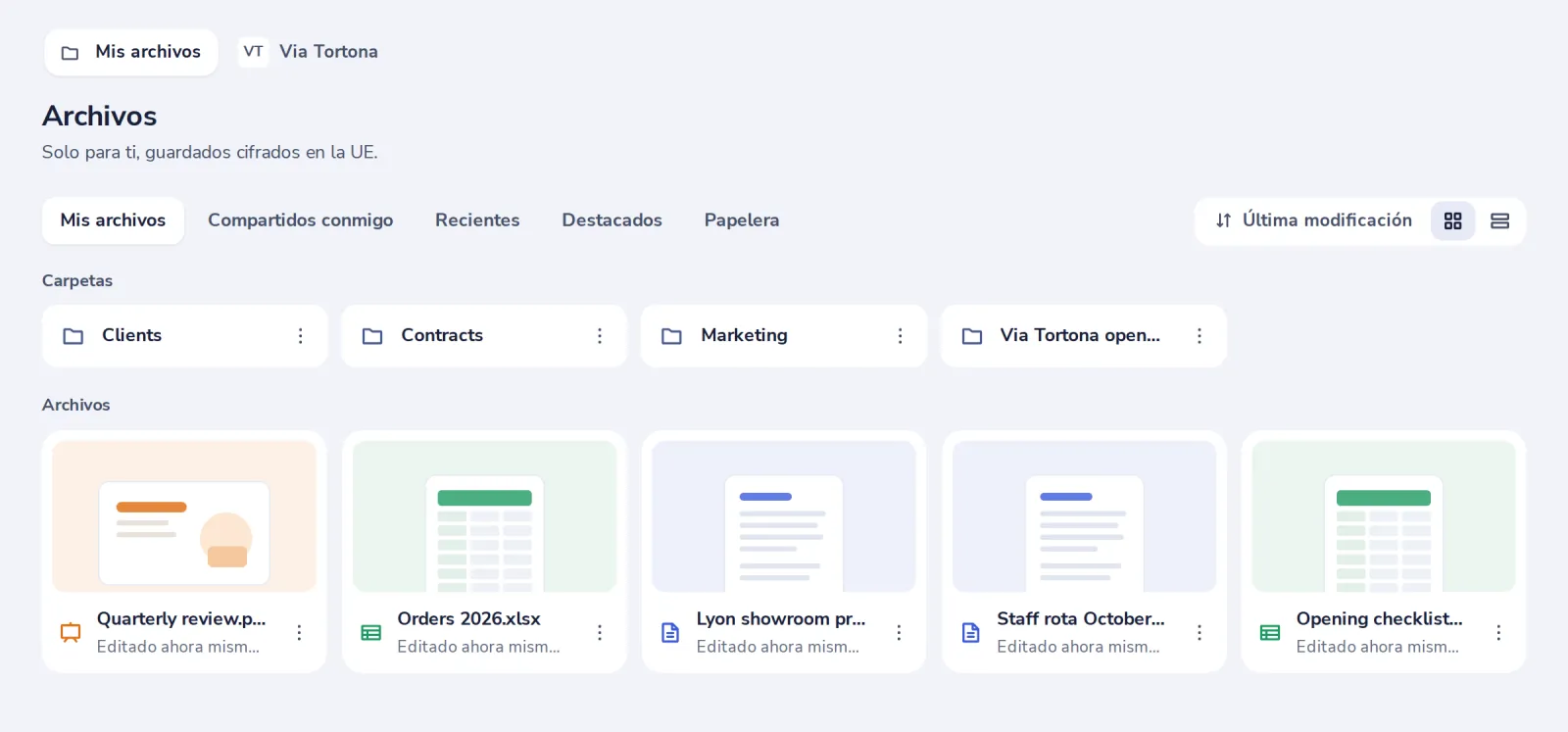Open the Recientes tab
Image resolution: width=1568 pixels, height=732 pixels.
pos(477,220)
